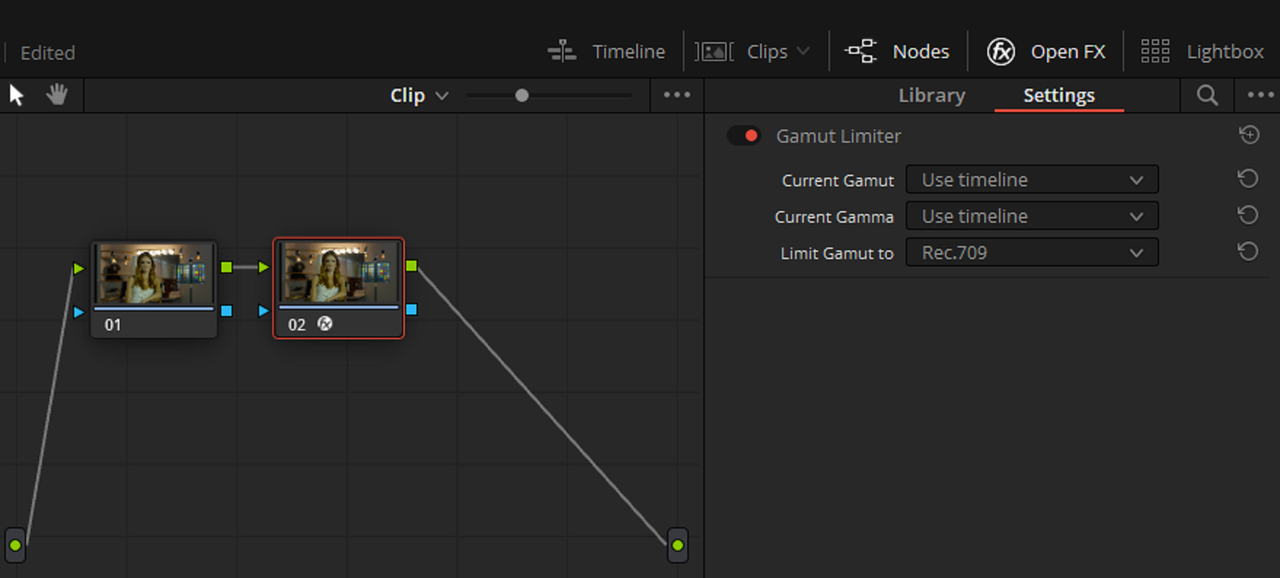The width and height of the screenshot is (1280, 578).
Task: Switch to the Library tab
Action: click(x=931, y=95)
